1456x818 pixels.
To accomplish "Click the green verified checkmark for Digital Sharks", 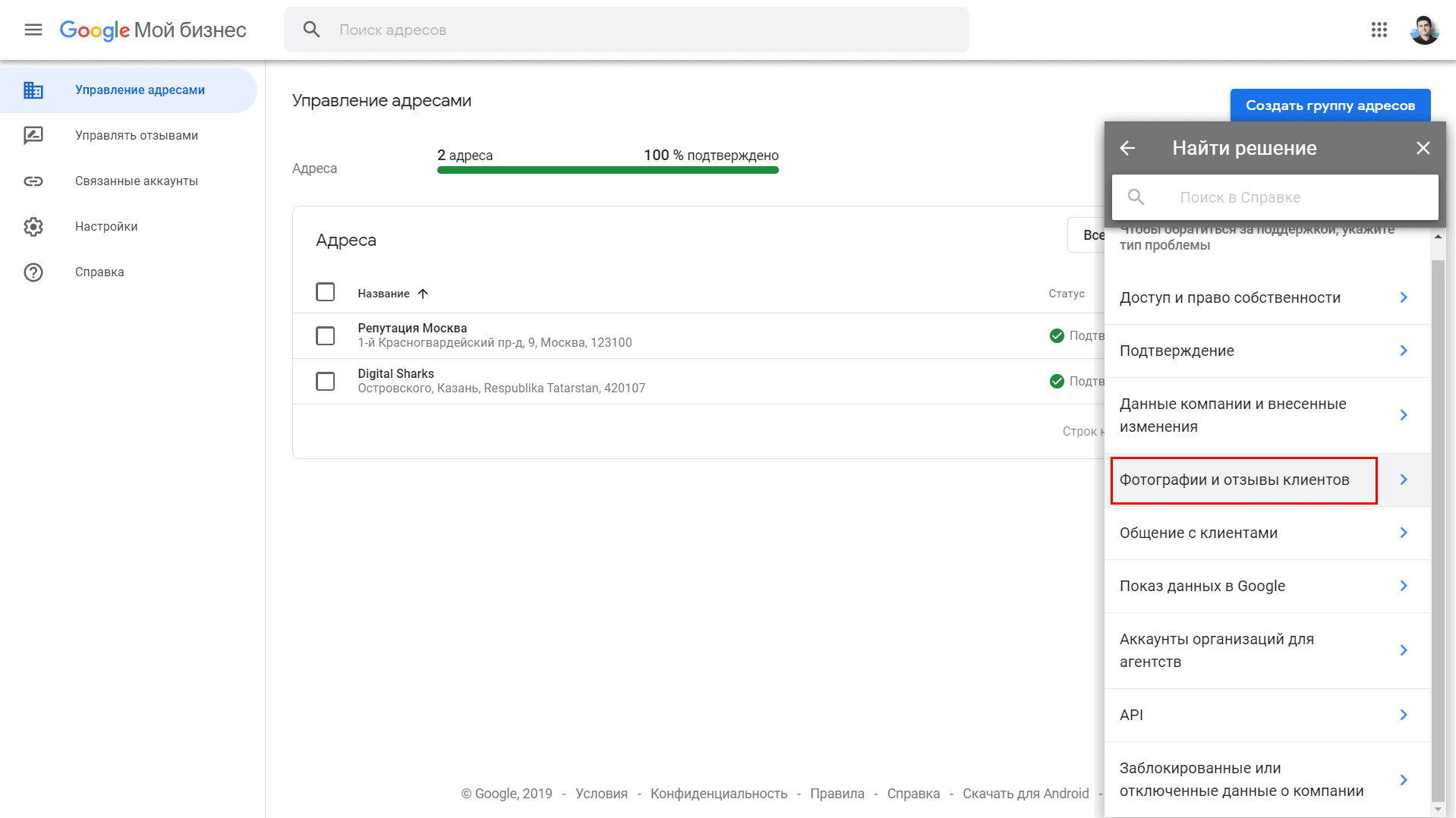I will [x=1057, y=381].
